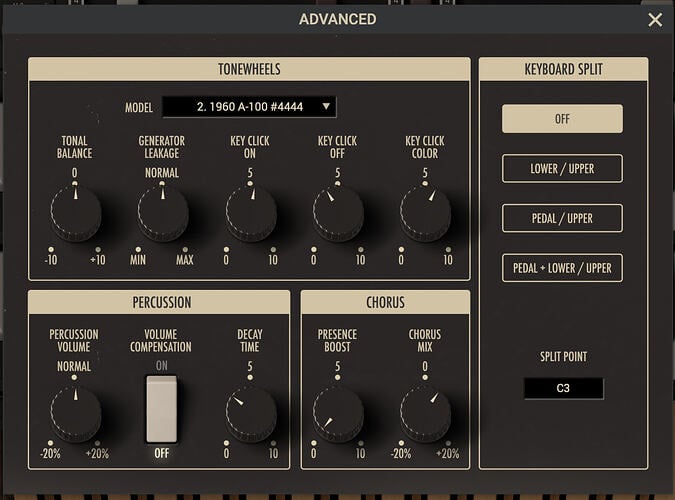Click the KEYBOARD SPLIT section header
Viewport: 675px width, 500px height.
click(x=564, y=69)
